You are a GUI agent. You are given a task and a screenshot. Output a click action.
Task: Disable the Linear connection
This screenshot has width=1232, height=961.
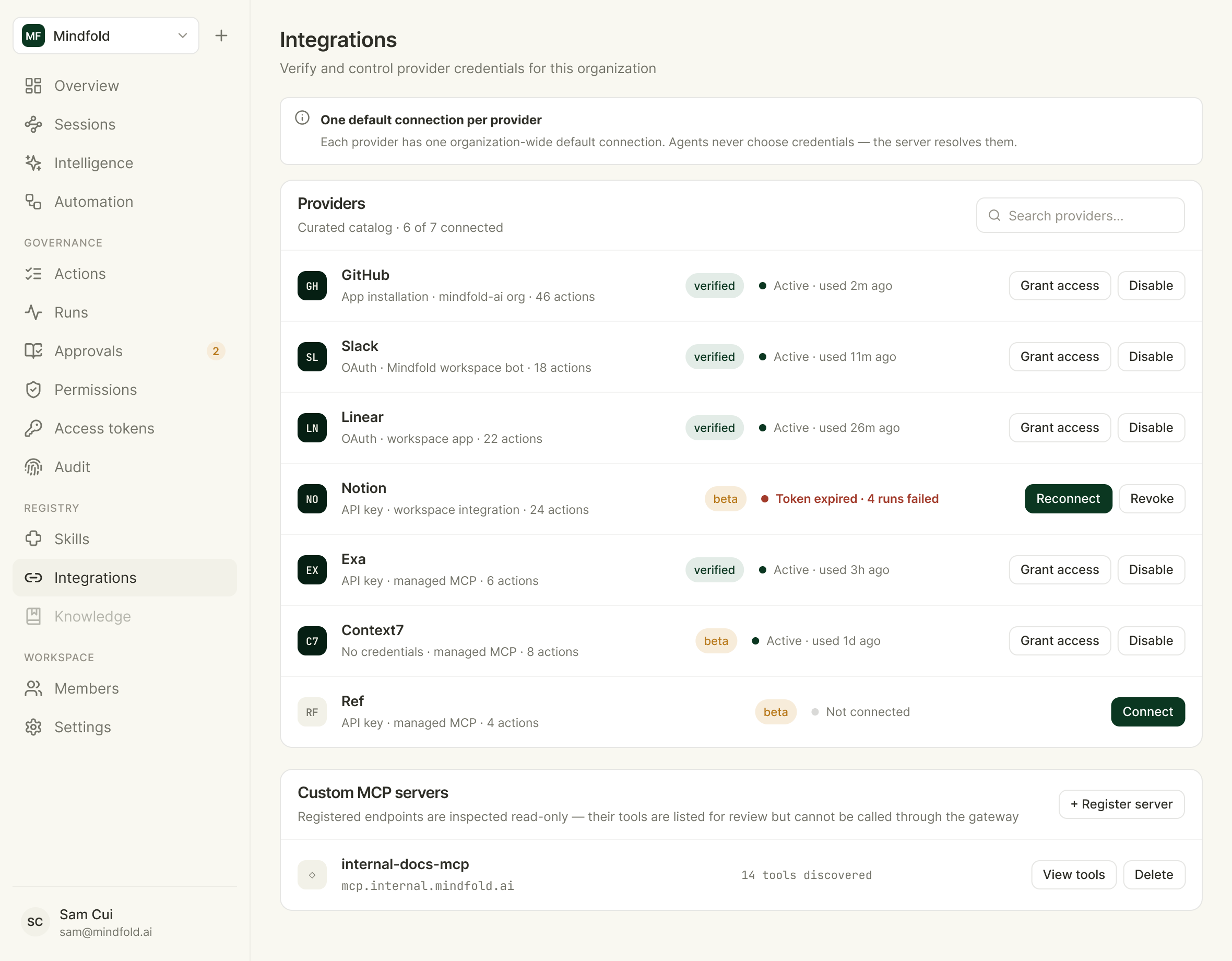(x=1151, y=428)
